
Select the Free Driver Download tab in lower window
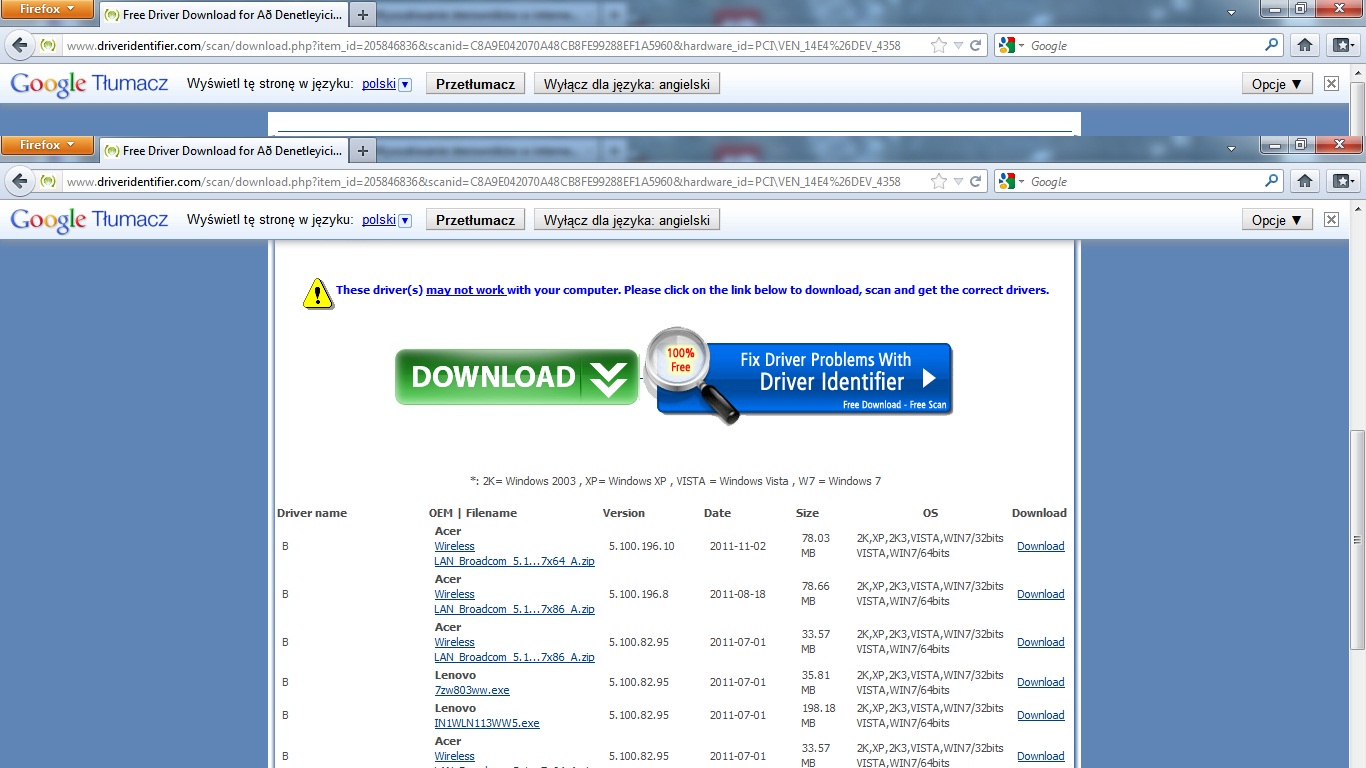pos(224,151)
